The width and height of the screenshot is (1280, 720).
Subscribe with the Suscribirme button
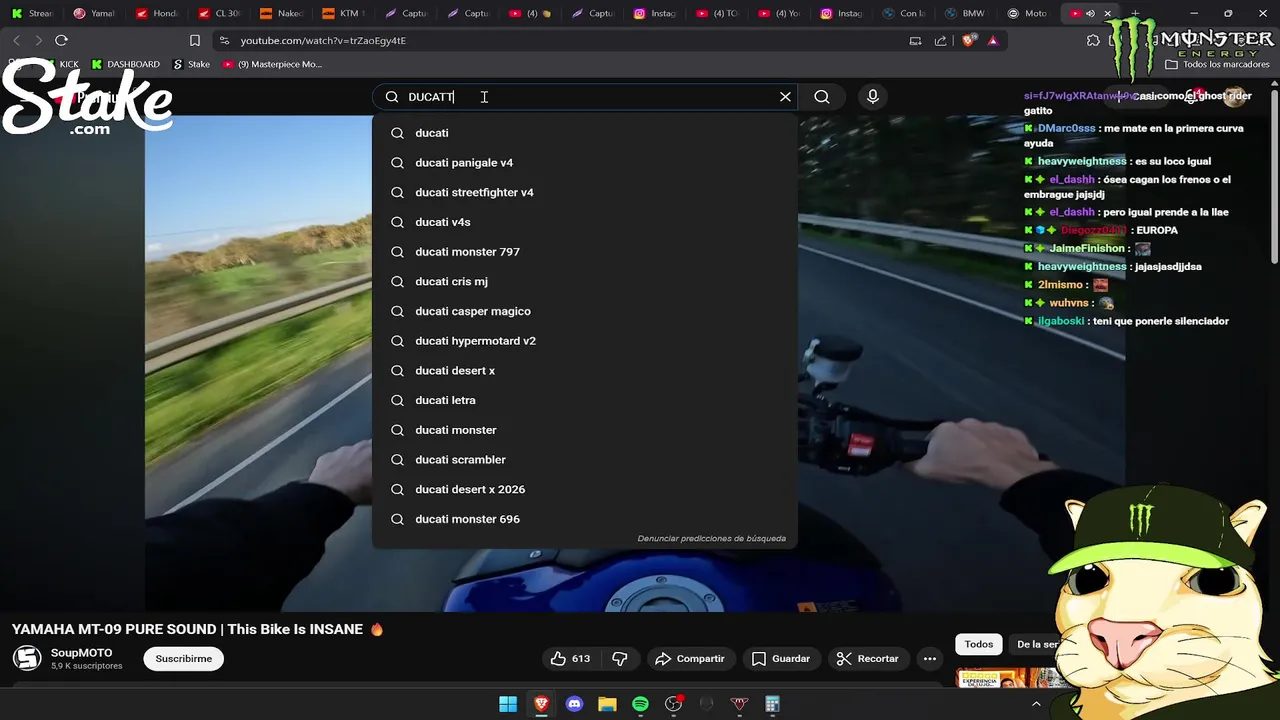tap(184, 658)
